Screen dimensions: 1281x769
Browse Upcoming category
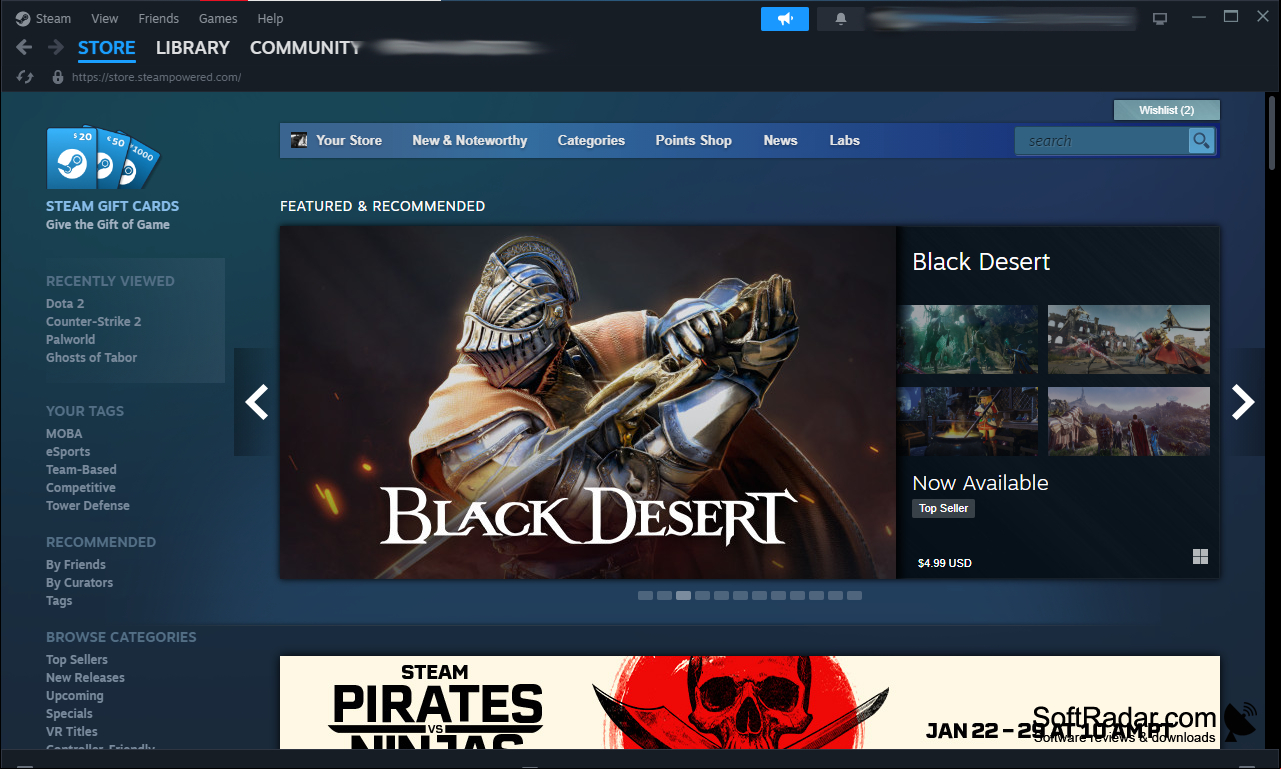[x=75, y=696]
